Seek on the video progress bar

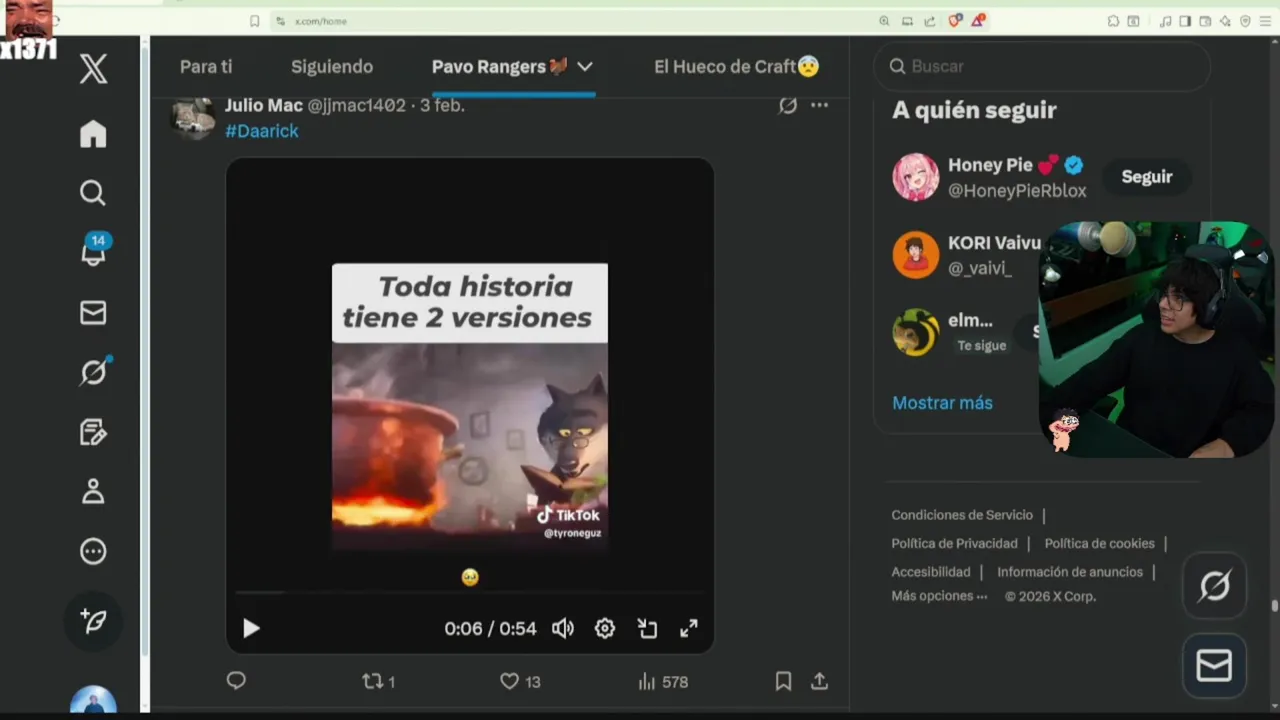click(x=470, y=593)
